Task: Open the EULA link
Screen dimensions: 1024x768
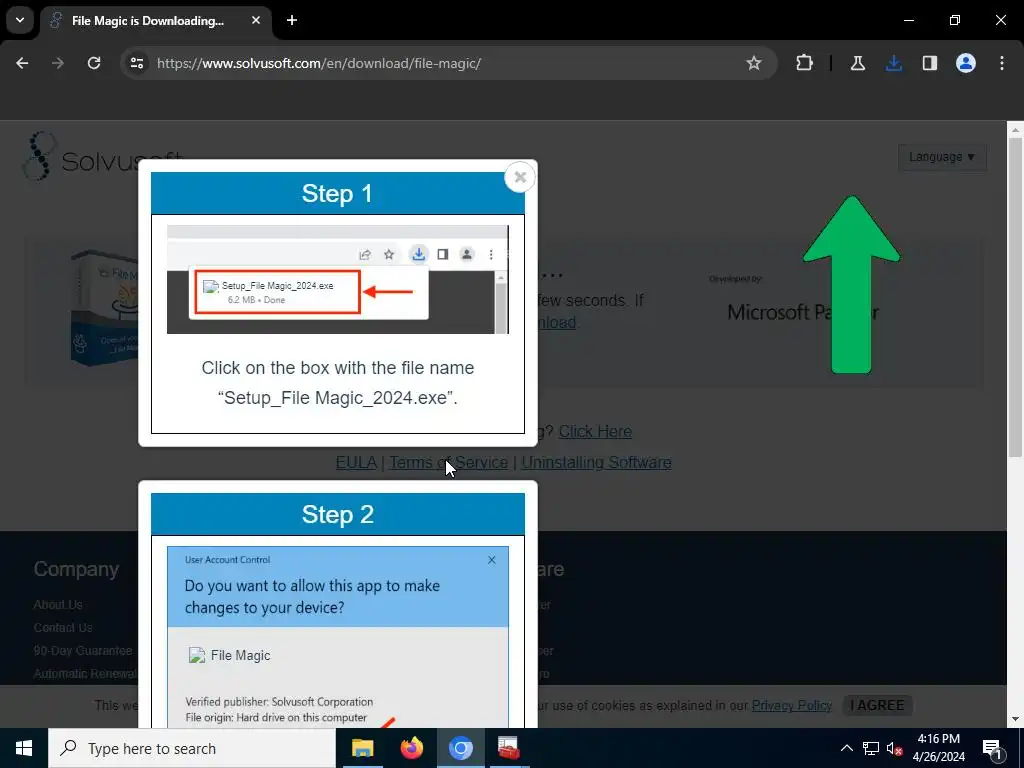Action: tap(356, 462)
